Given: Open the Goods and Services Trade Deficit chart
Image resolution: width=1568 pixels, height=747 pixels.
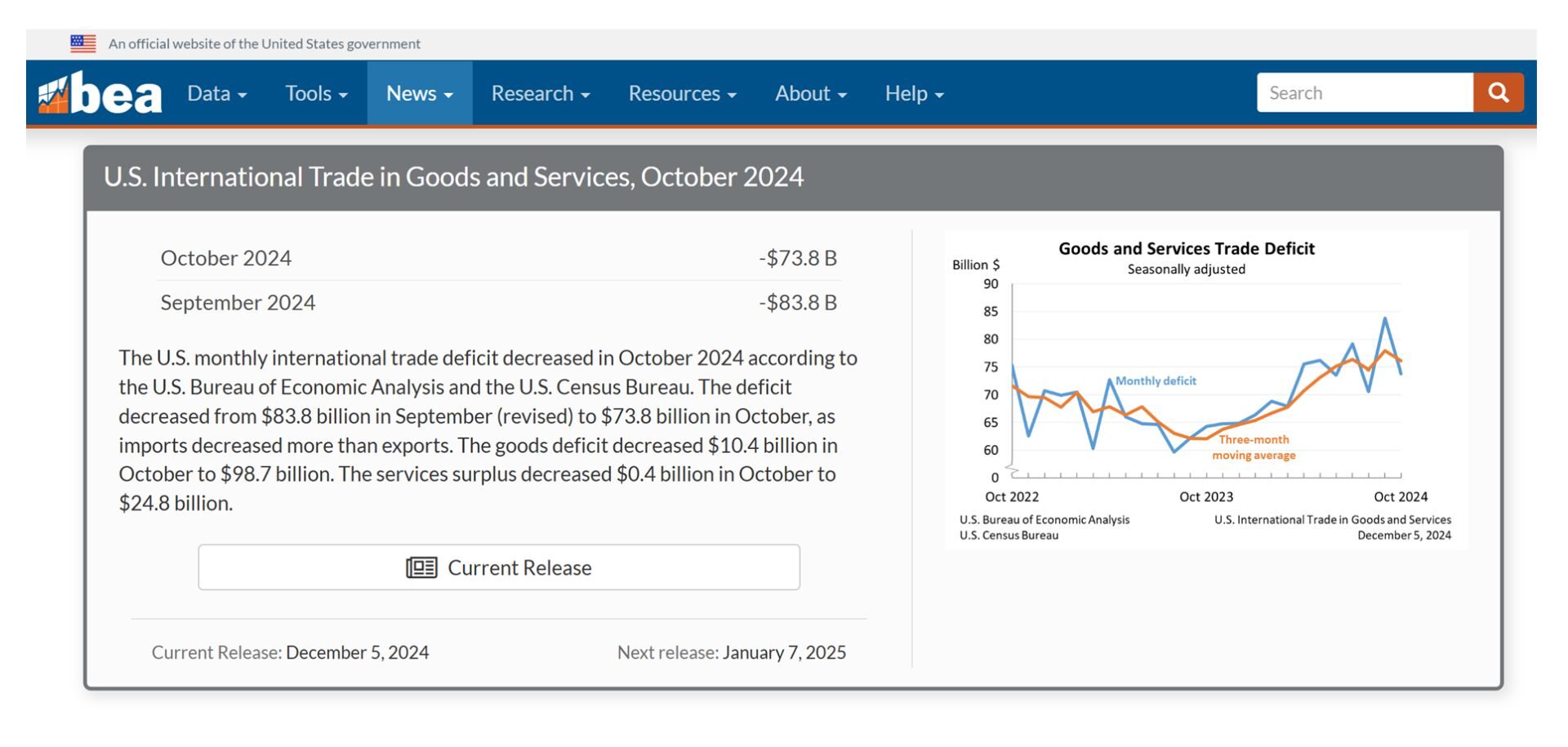Looking at the screenshot, I should point(1205,390).
